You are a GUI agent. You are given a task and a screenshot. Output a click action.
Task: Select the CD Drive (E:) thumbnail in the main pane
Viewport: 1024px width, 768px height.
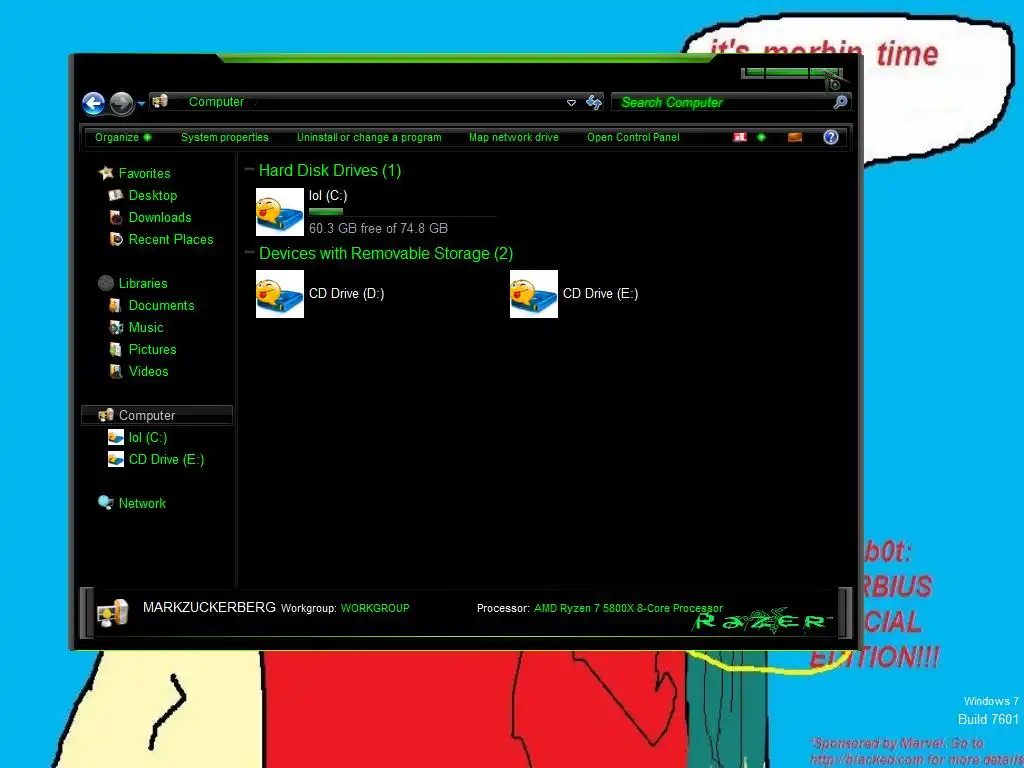pyautogui.click(x=534, y=294)
